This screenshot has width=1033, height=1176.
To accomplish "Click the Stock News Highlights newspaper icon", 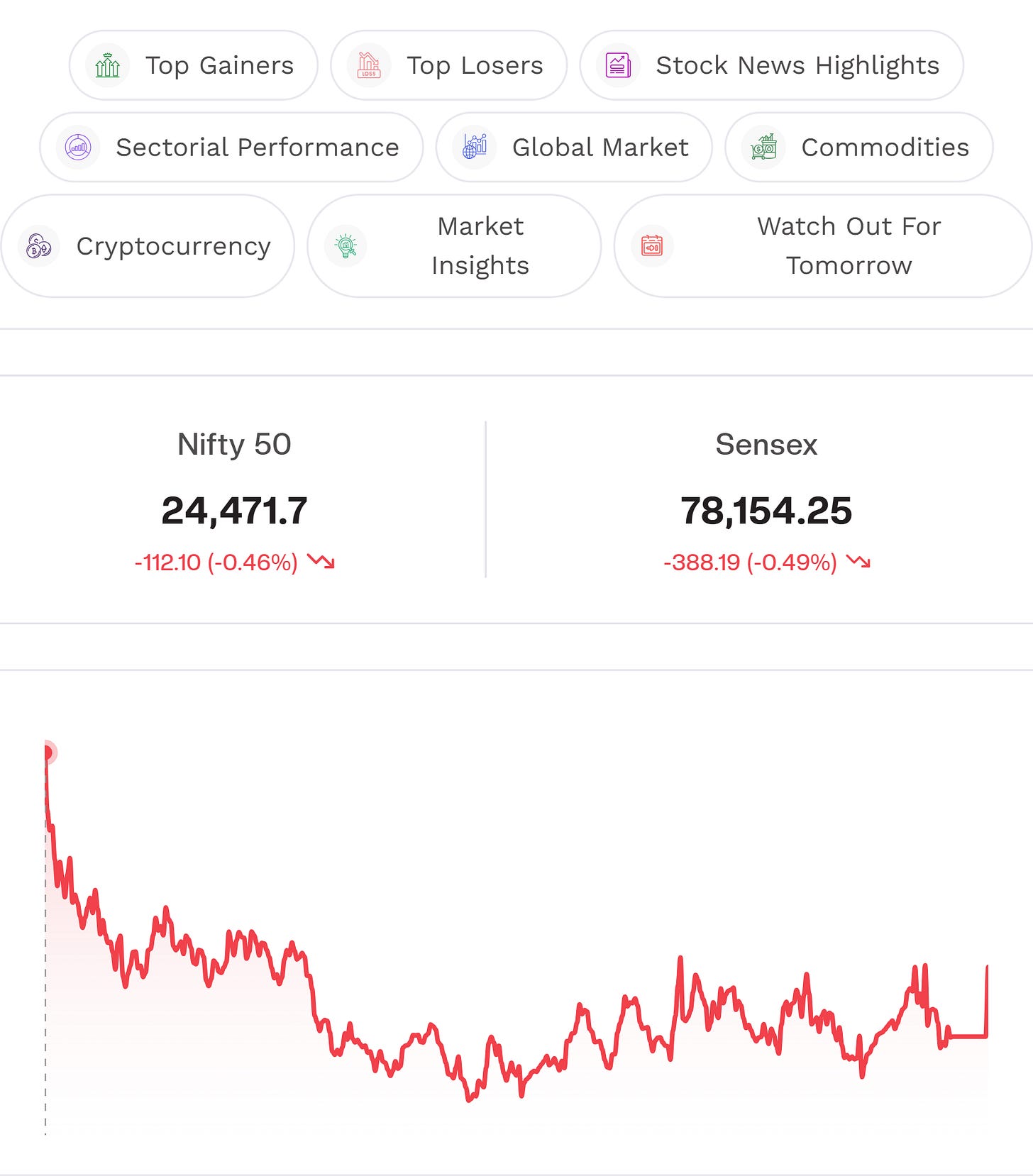I will [x=618, y=65].
